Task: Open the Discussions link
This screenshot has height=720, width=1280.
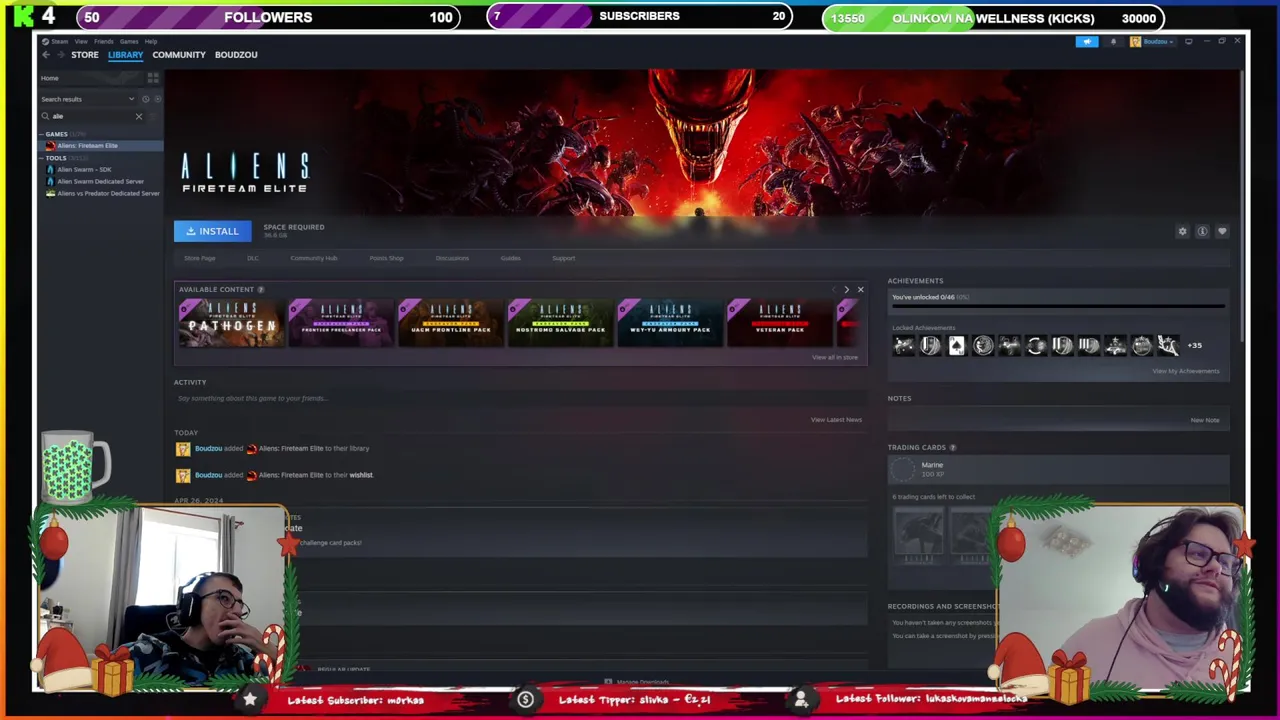Action: (x=452, y=258)
